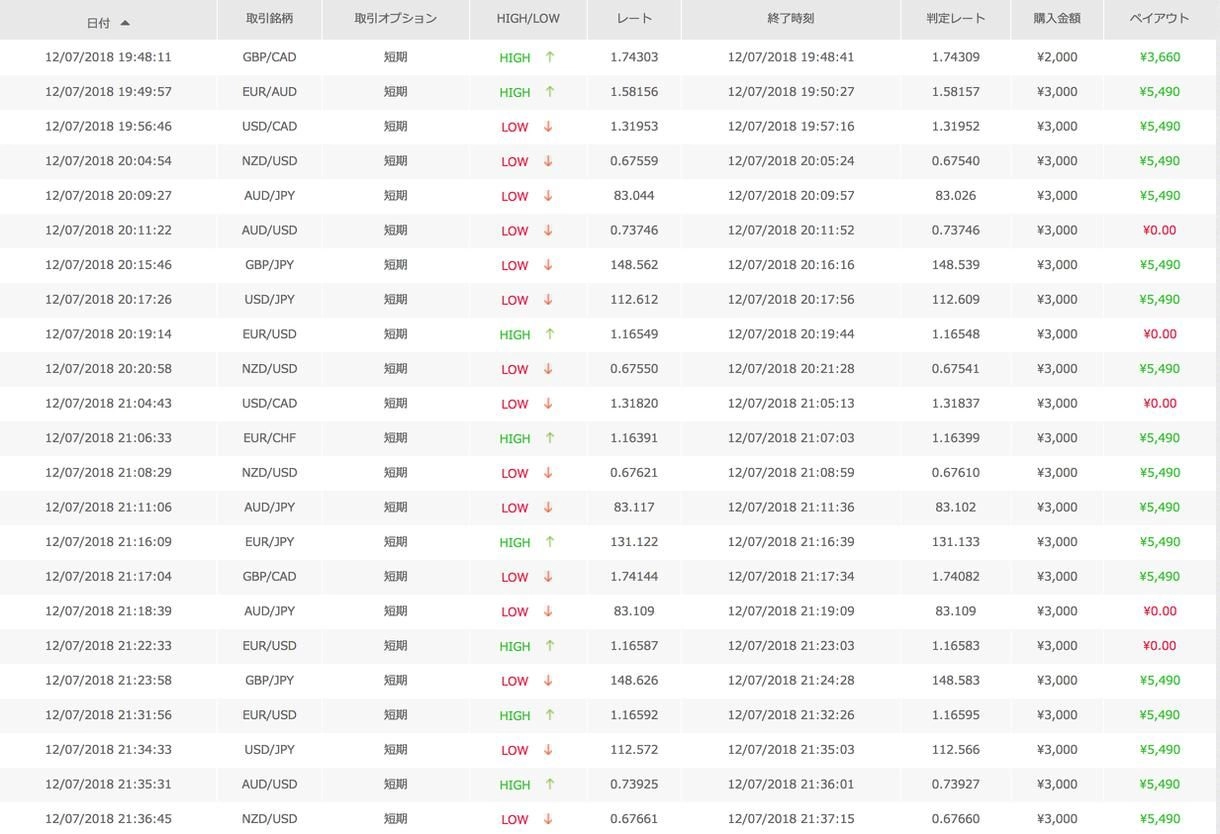Viewport: 1220px width, 834px height.
Task: Click the green up arrow in the EUR/CHF row
Action: (549, 438)
